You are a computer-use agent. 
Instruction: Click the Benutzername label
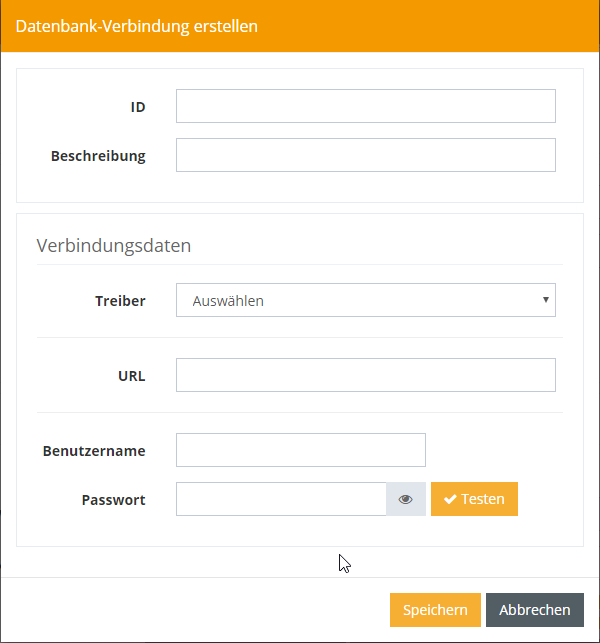pyautogui.click(x=94, y=450)
